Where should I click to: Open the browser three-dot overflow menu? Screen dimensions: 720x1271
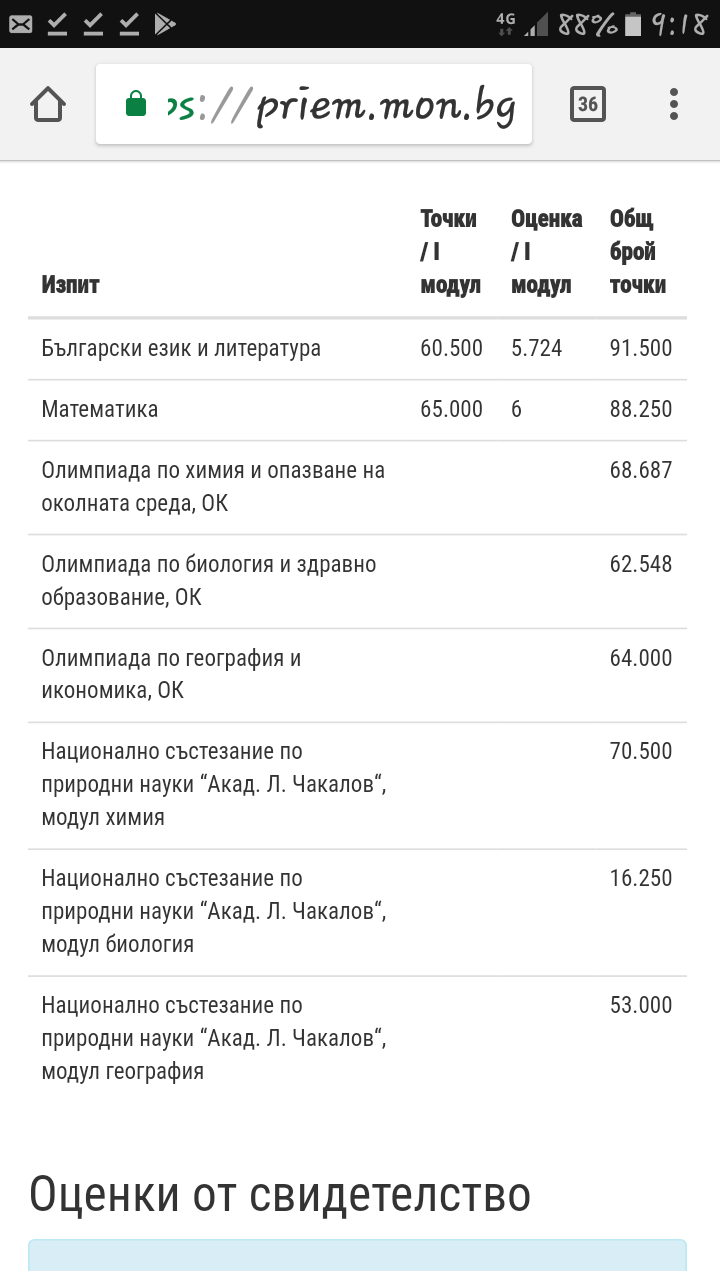point(674,104)
